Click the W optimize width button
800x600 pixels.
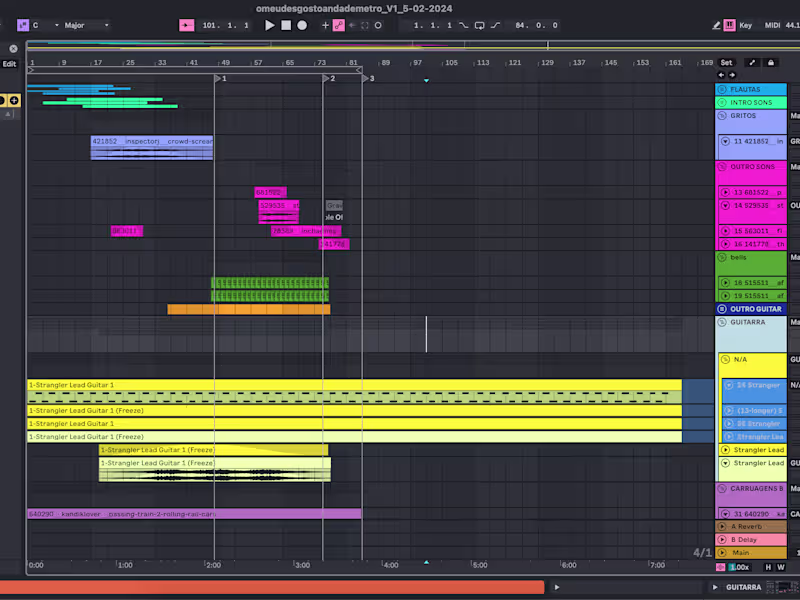coord(780,567)
